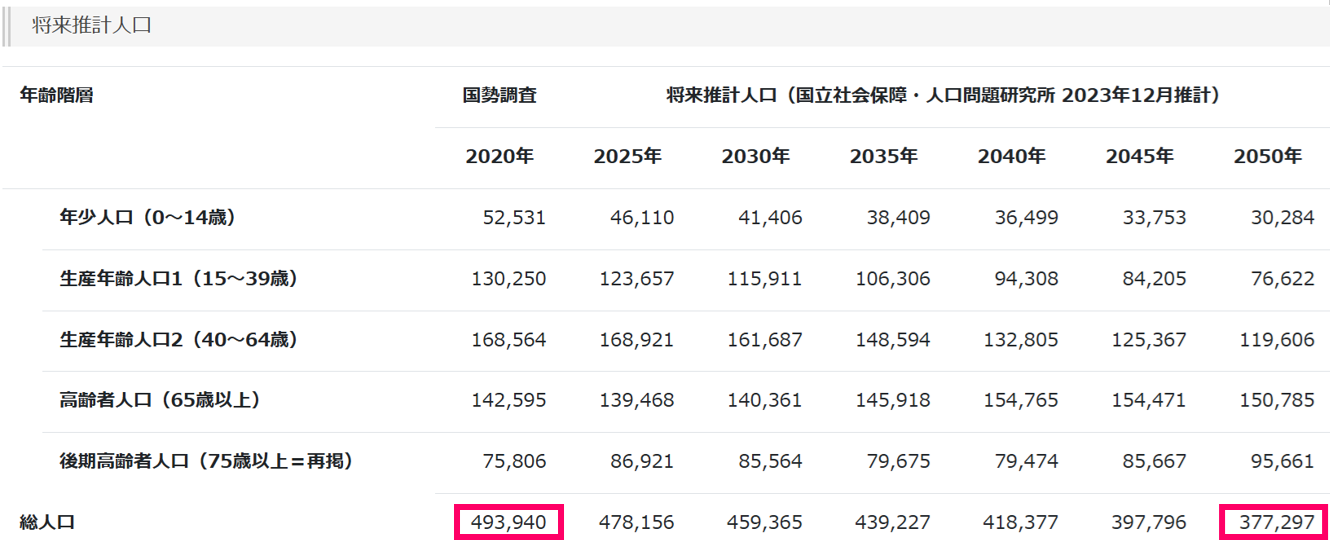Click the 年齢階層 column header
This screenshot has height=541, width=1330.
[x=57, y=96]
